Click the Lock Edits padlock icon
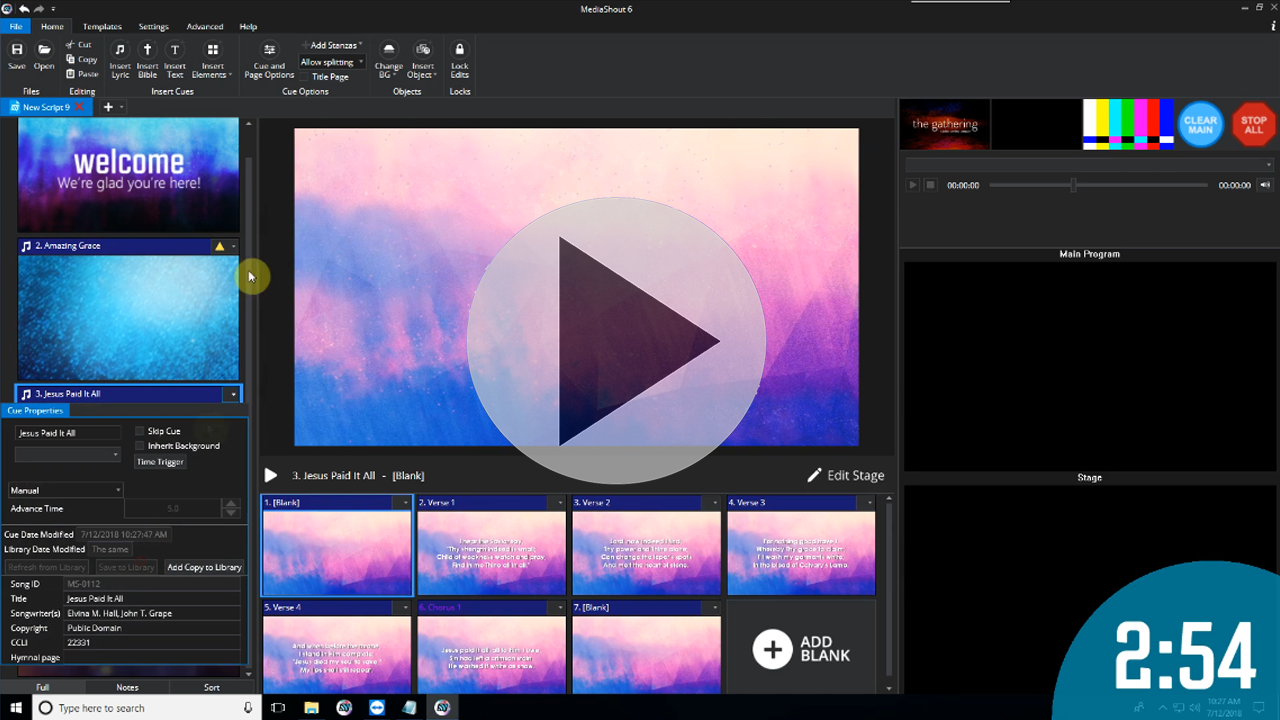The width and height of the screenshot is (1280, 720). 459,51
